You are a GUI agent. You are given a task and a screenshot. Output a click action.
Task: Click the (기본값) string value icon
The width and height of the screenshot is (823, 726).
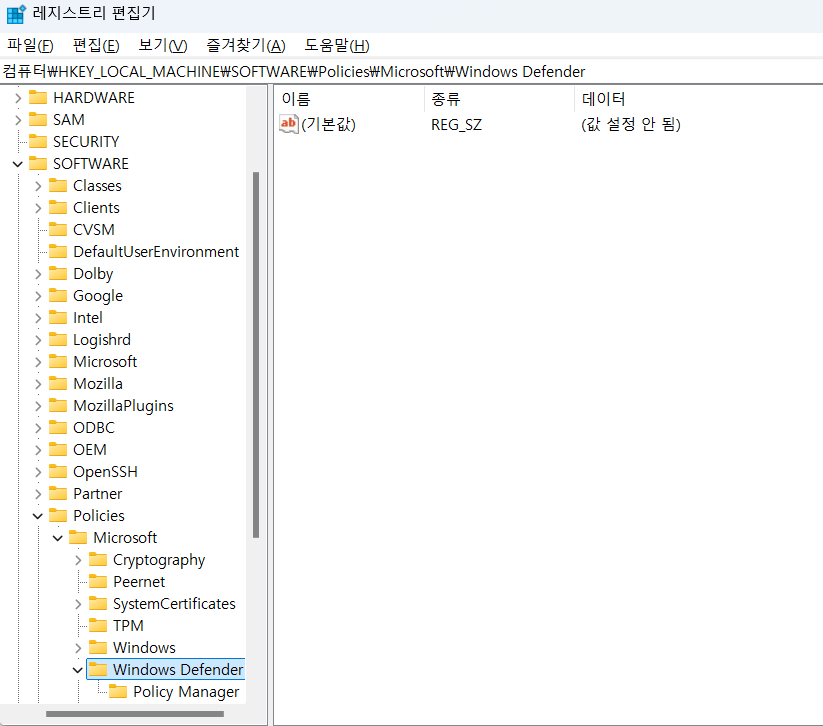[289, 124]
